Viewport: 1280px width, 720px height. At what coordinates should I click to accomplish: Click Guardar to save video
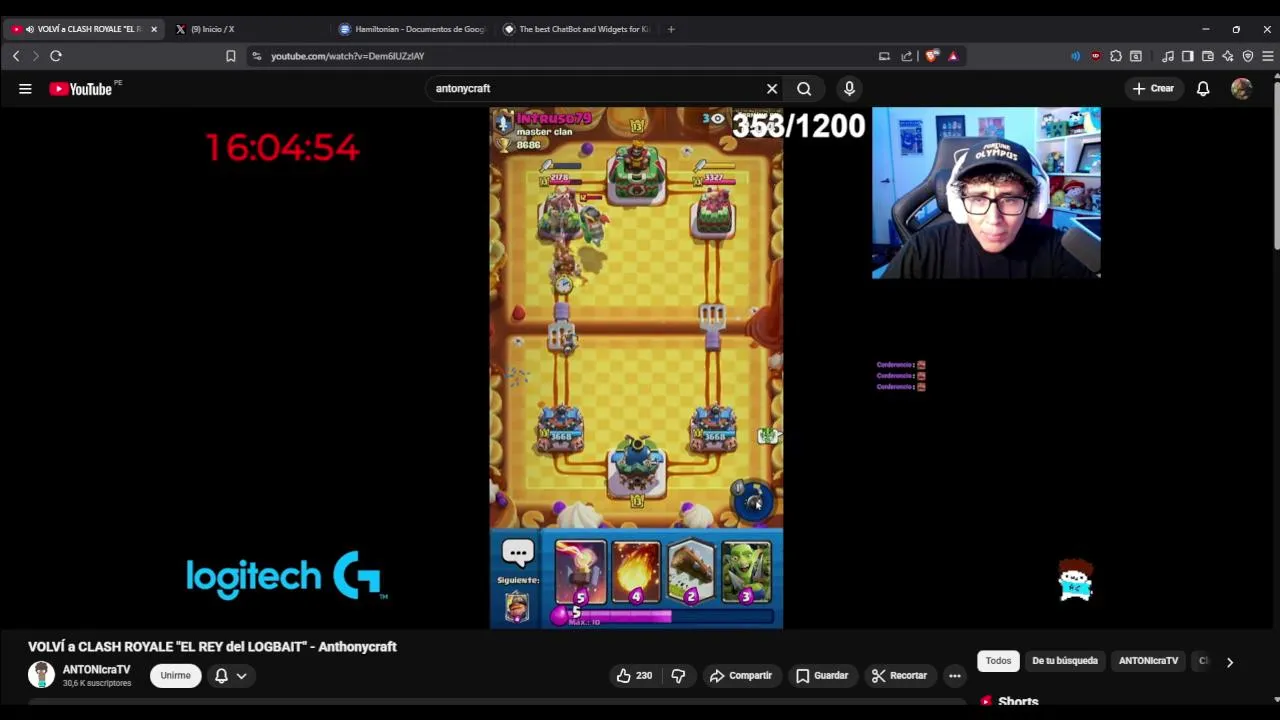(x=822, y=676)
